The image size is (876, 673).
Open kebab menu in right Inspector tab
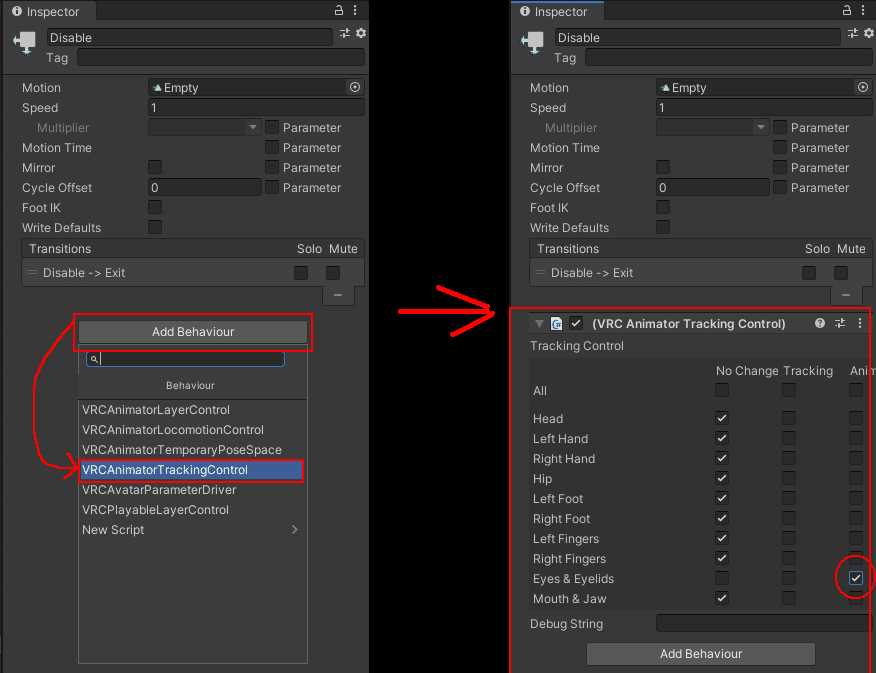[863, 10]
